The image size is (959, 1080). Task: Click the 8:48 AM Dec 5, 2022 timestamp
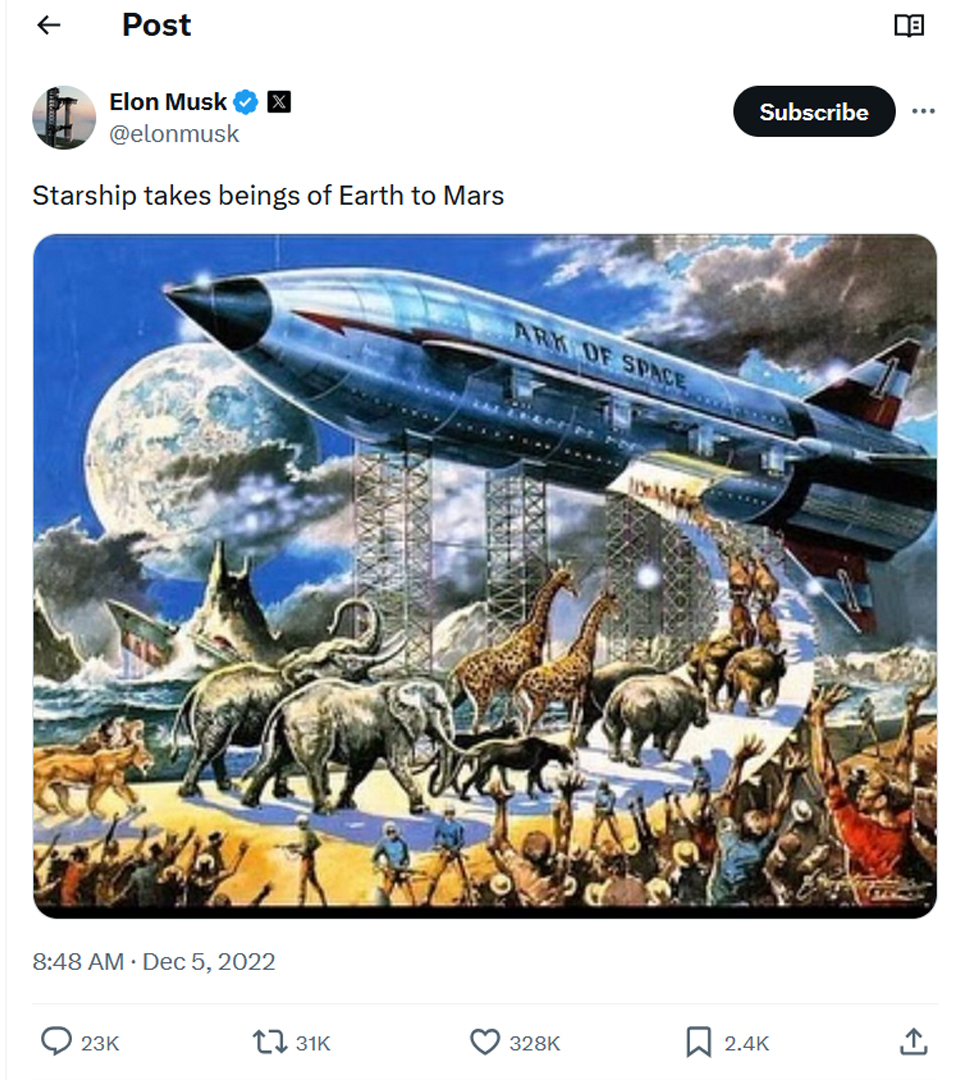(154, 962)
